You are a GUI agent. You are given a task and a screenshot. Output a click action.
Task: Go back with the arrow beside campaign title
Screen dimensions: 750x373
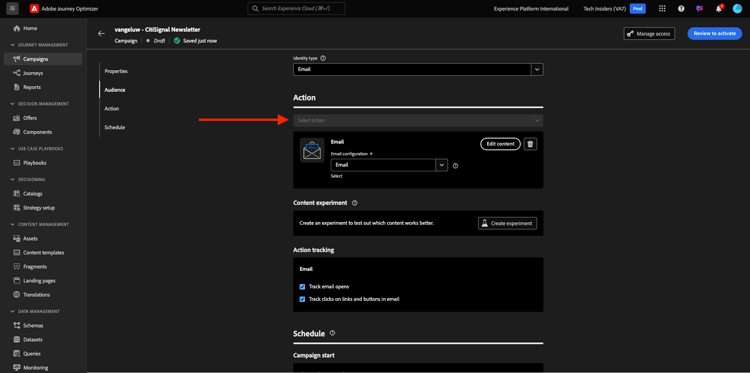coord(101,33)
